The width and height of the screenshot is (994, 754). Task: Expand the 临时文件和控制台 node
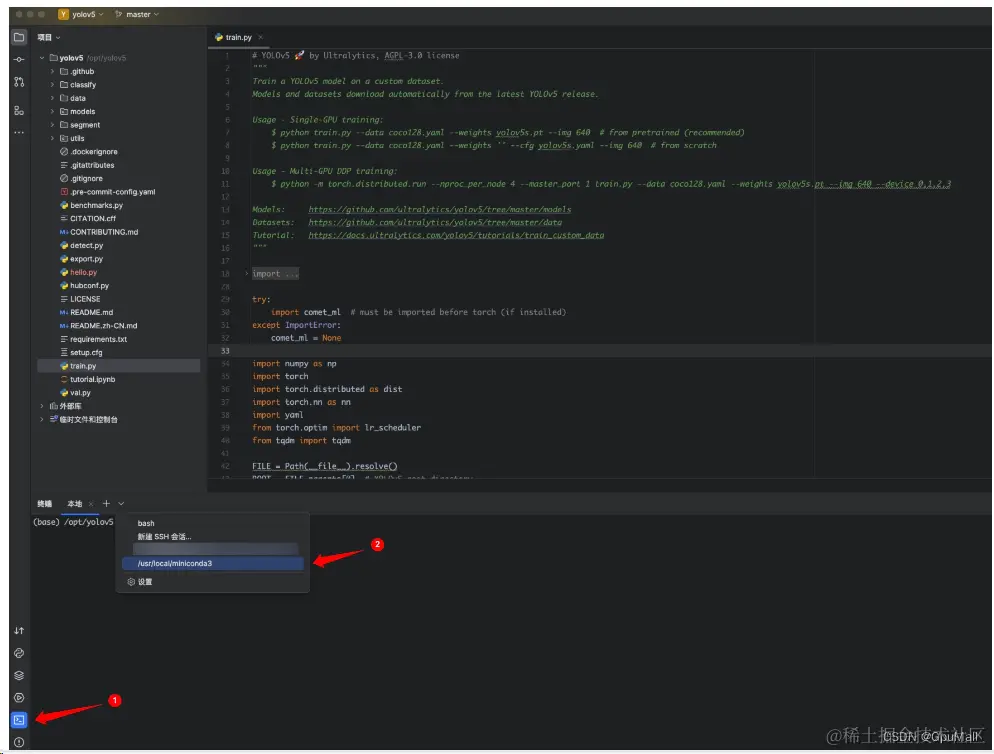pyautogui.click(x=42, y=419)
